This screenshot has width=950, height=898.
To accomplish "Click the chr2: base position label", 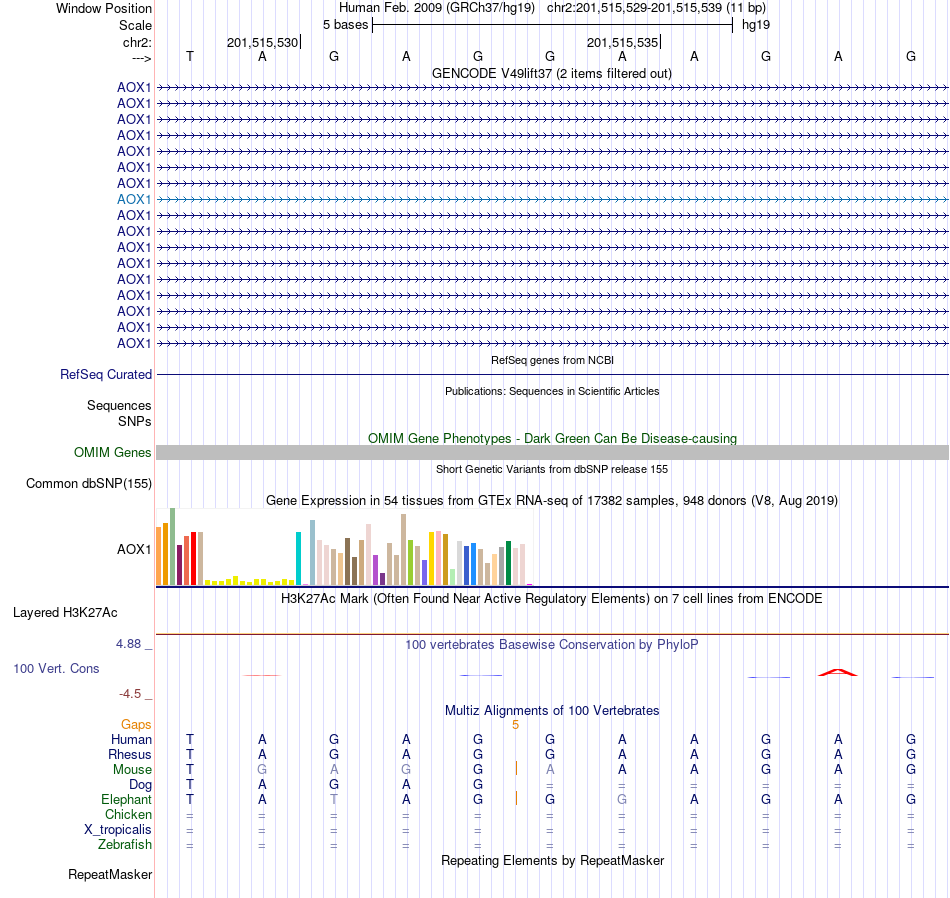I will [137, 42].
